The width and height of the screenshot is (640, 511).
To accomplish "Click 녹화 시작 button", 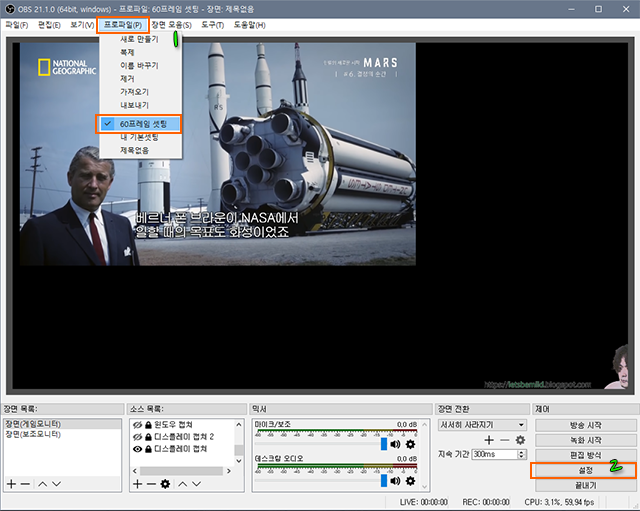I will click(586, 440).
